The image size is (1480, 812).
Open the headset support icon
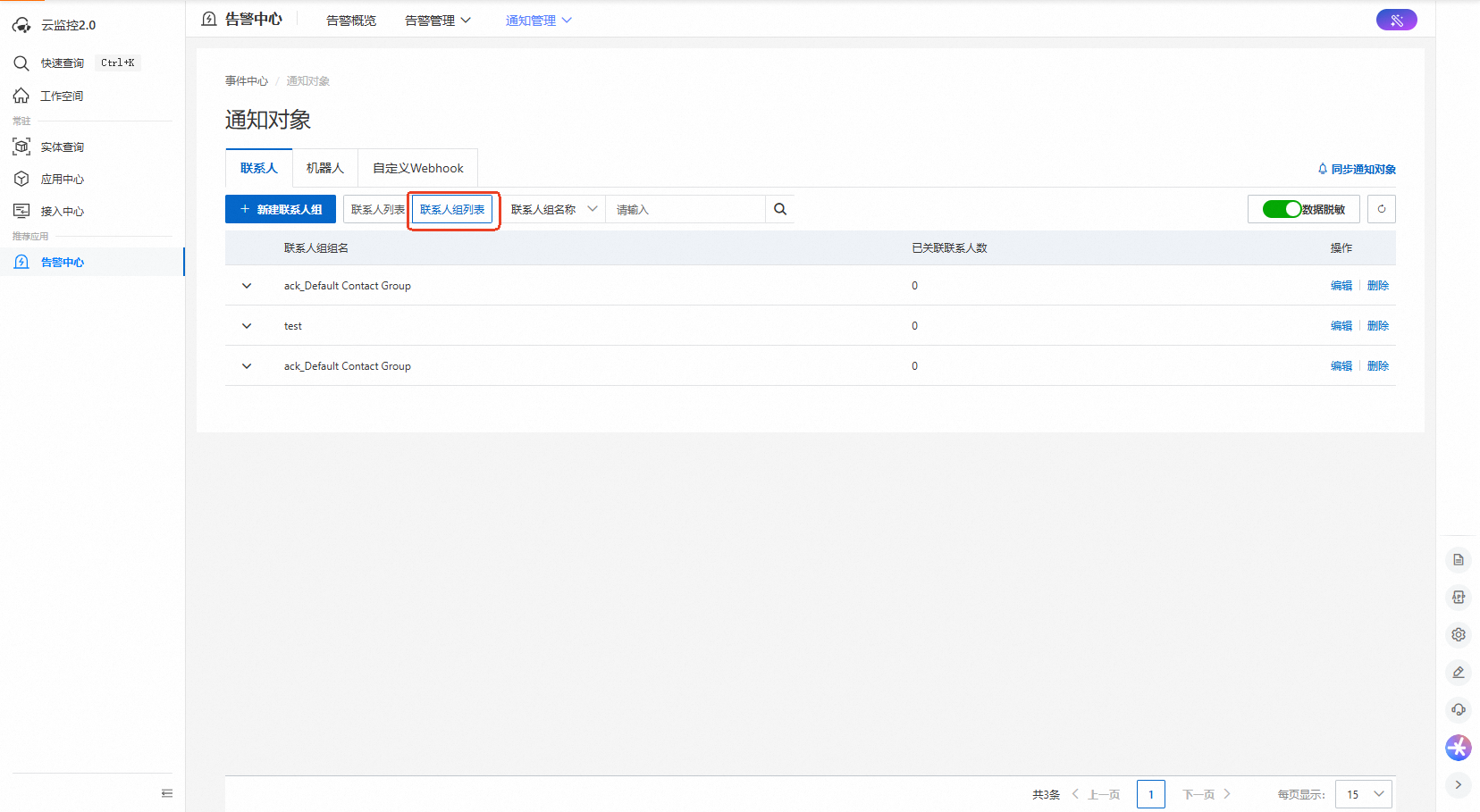[1459, 710]
